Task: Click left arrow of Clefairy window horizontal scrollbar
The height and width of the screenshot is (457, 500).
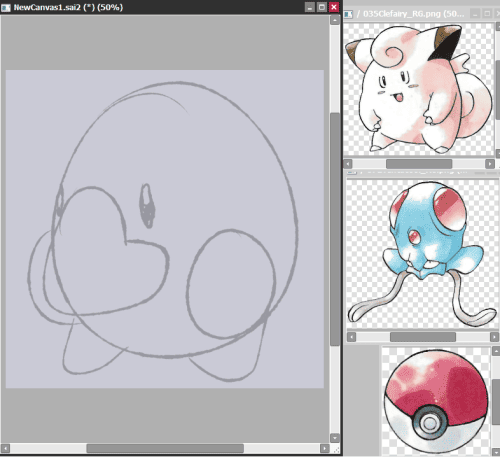Action: point(348,164)
